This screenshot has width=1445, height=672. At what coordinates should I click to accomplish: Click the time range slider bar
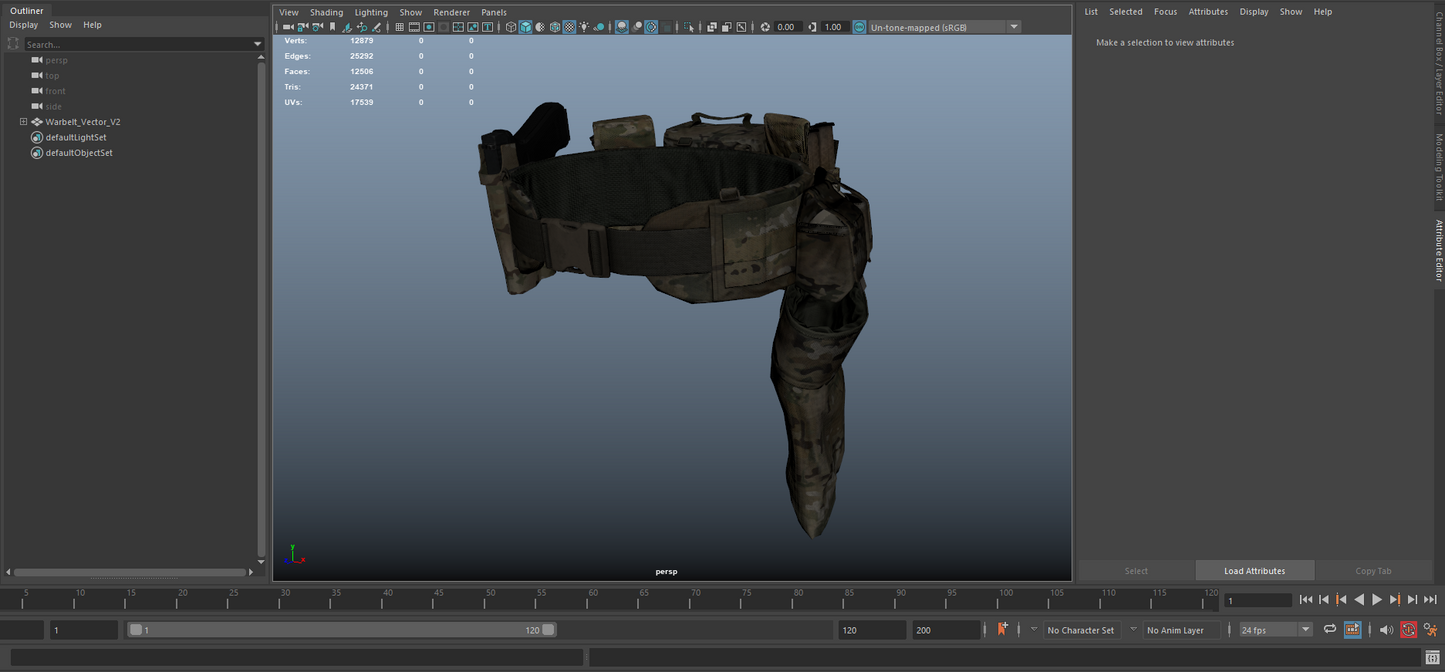(x=340, y=630)
